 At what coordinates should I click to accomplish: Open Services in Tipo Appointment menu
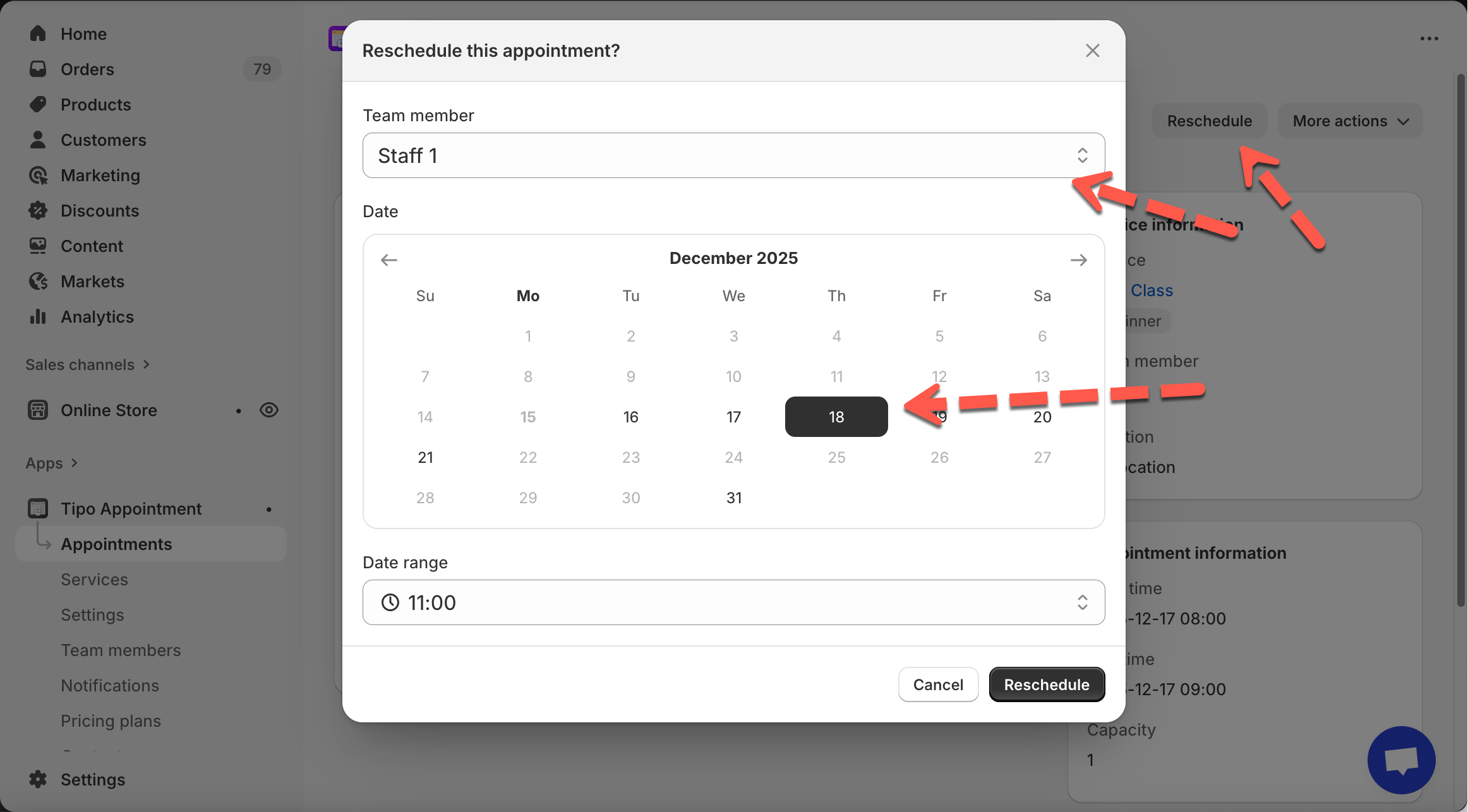tap(94, 579)
